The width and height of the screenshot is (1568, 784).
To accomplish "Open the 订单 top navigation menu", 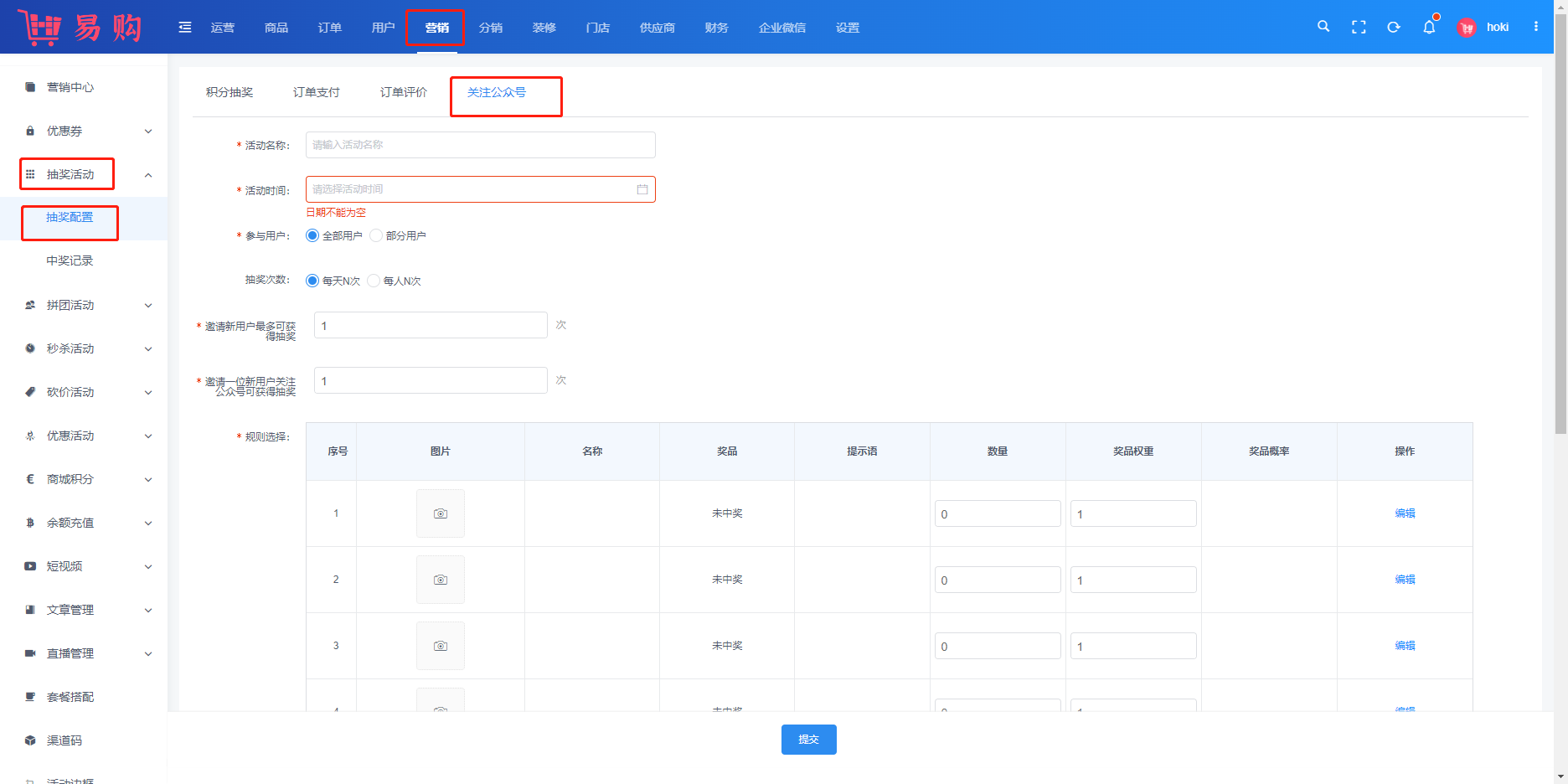I will (x=330, y=28).
